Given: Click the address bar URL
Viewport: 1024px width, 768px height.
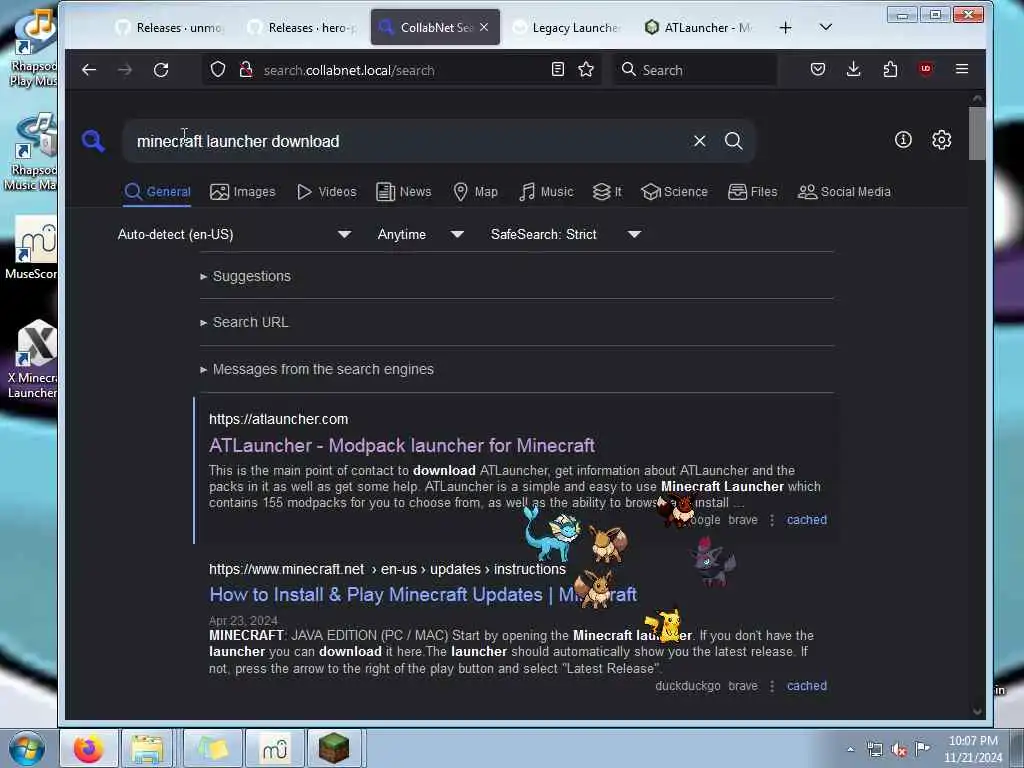Looking at the screenshot, I should 349,71.
